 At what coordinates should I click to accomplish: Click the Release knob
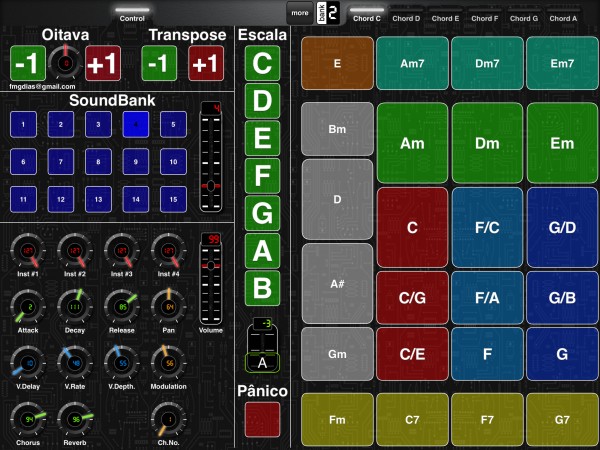click(122, 307)
